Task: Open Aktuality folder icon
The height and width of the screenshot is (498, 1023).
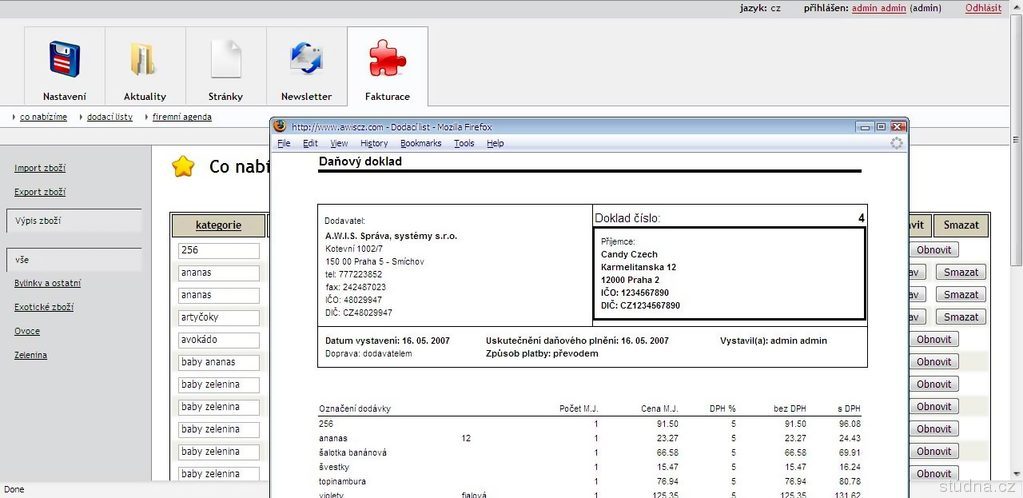Action: 144,60
